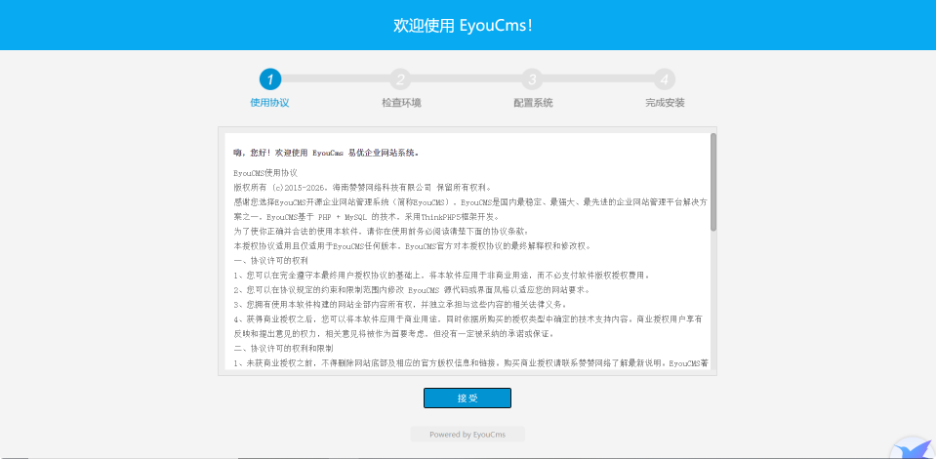Click the line starting 本授权协议适用且仅适用于
938x459 pixels.
click(413, 246)
